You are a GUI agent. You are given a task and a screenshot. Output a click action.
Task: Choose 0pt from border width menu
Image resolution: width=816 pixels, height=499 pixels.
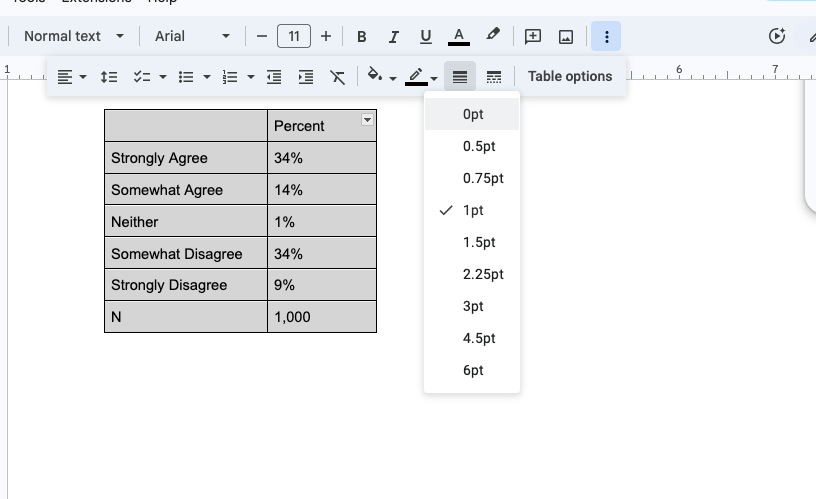[x=473, y=114]
